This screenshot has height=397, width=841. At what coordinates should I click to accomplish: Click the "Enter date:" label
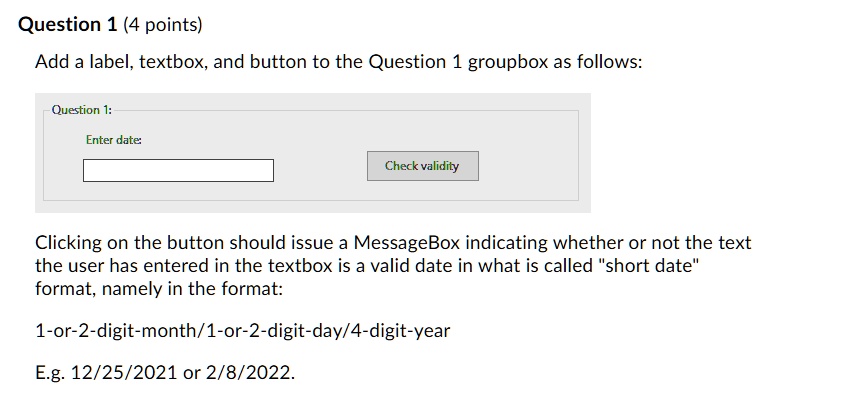(x=114, y=140)
